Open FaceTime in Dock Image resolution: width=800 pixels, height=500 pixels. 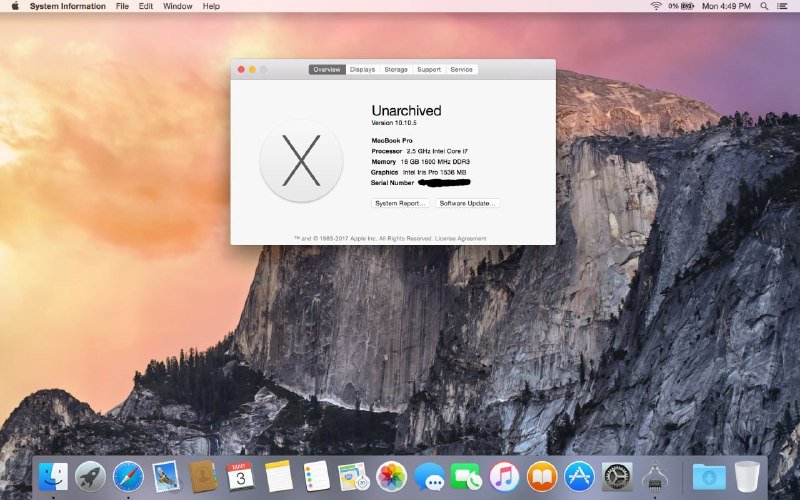click(466, 477)
